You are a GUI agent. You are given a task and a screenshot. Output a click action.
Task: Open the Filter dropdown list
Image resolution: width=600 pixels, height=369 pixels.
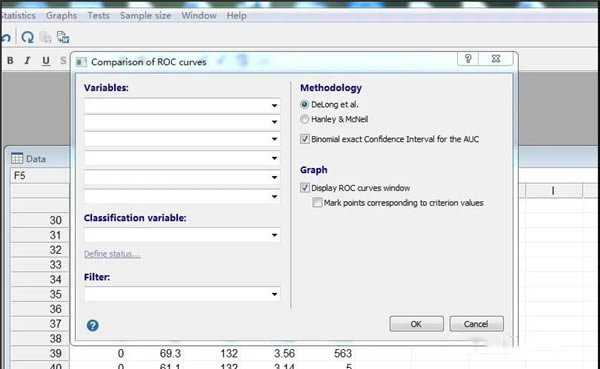point(182,294)
